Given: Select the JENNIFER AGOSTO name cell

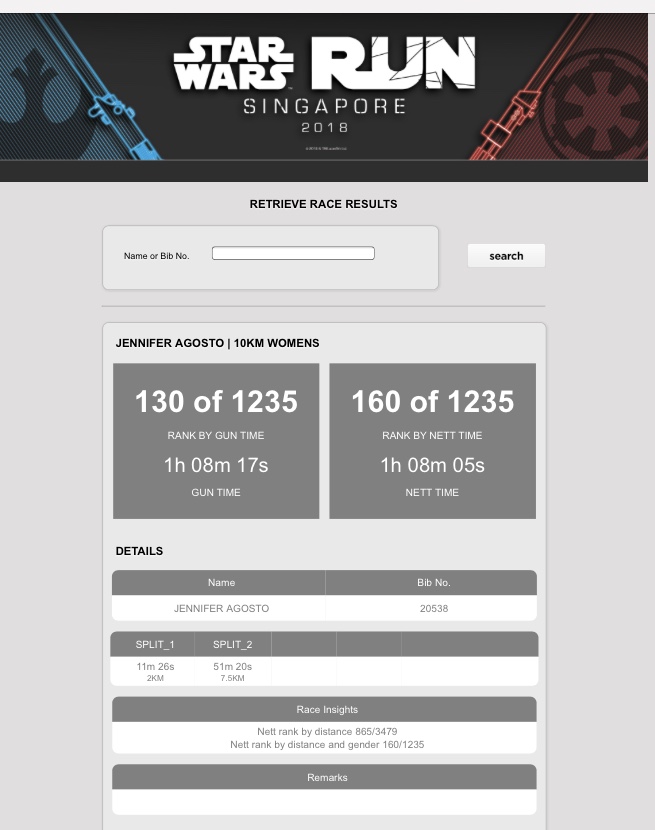Looking at the screenshot, I should tap(221, 609).
